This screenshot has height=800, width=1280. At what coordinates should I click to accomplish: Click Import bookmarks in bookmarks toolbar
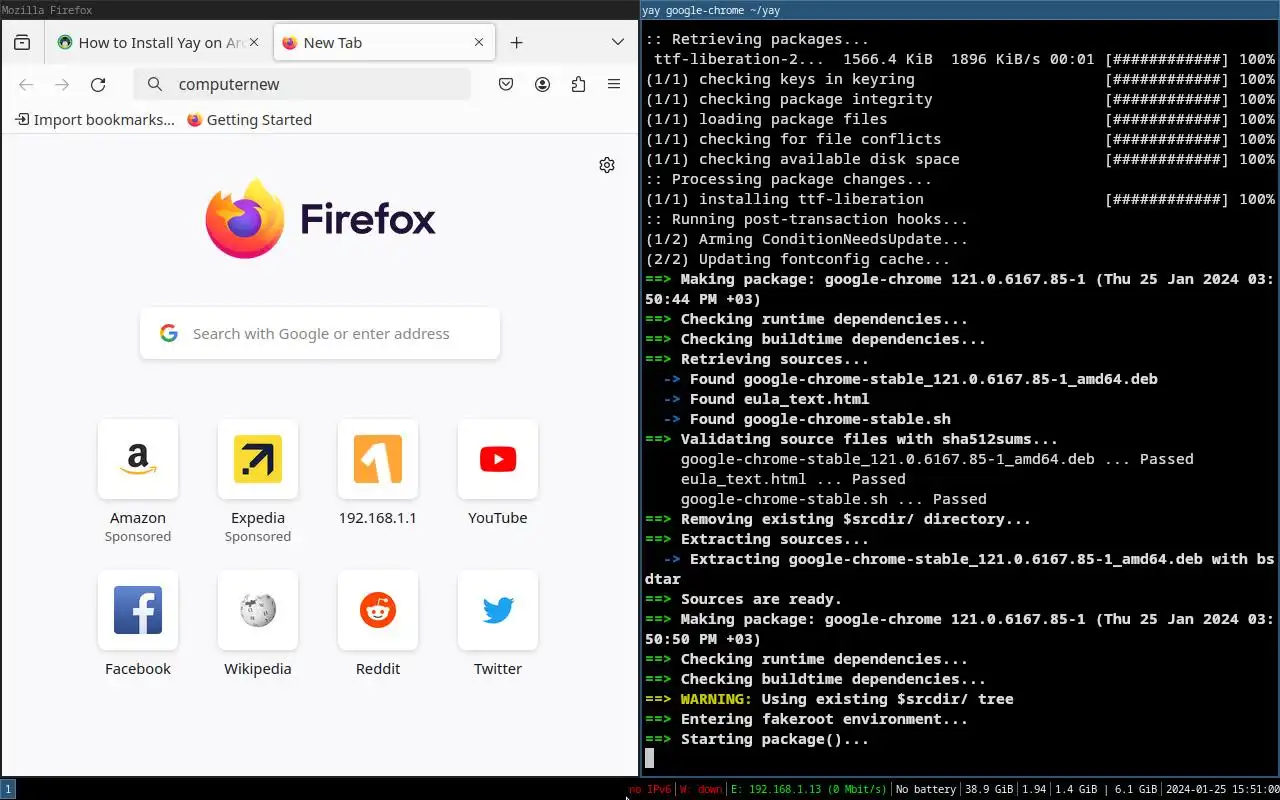tap(95, 120)
